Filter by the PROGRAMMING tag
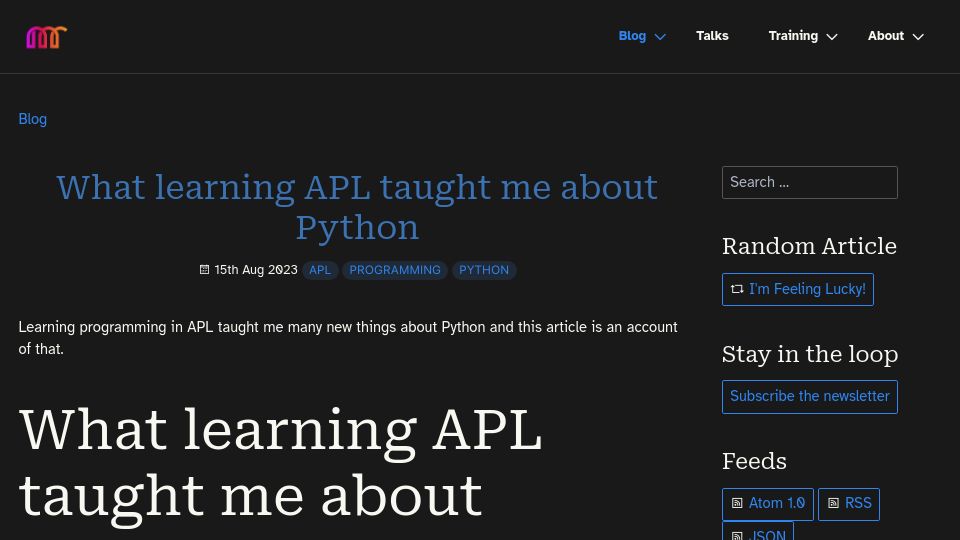Screen dimensions: 960x540 pyautogui.click(x=395, y=270)
